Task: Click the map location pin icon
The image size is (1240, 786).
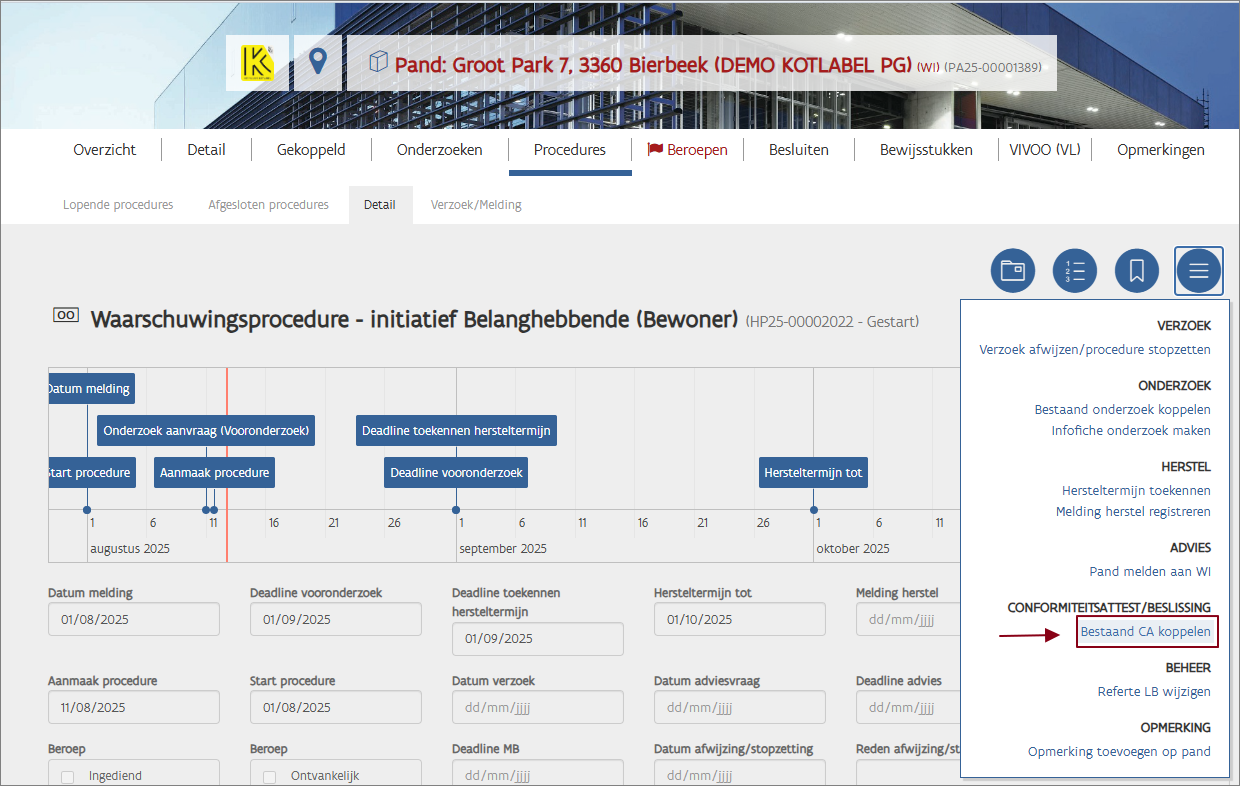Action: pos(318,63)
